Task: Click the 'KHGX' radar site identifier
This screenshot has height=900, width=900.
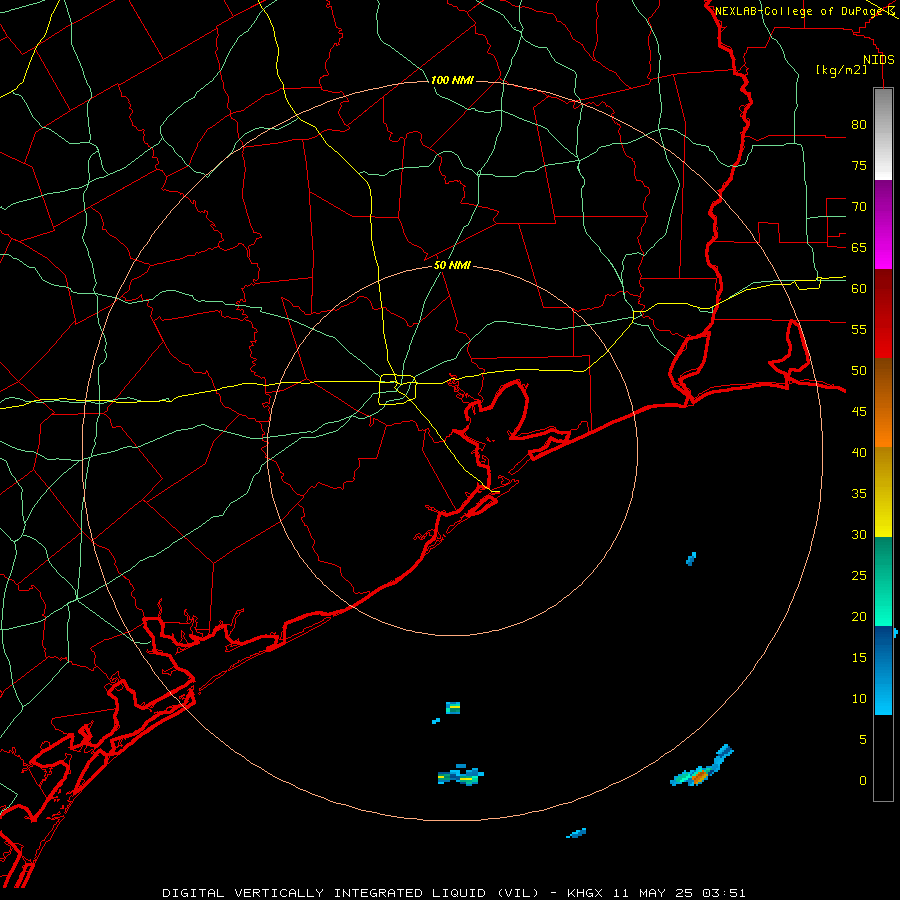Action: [585, 893]
